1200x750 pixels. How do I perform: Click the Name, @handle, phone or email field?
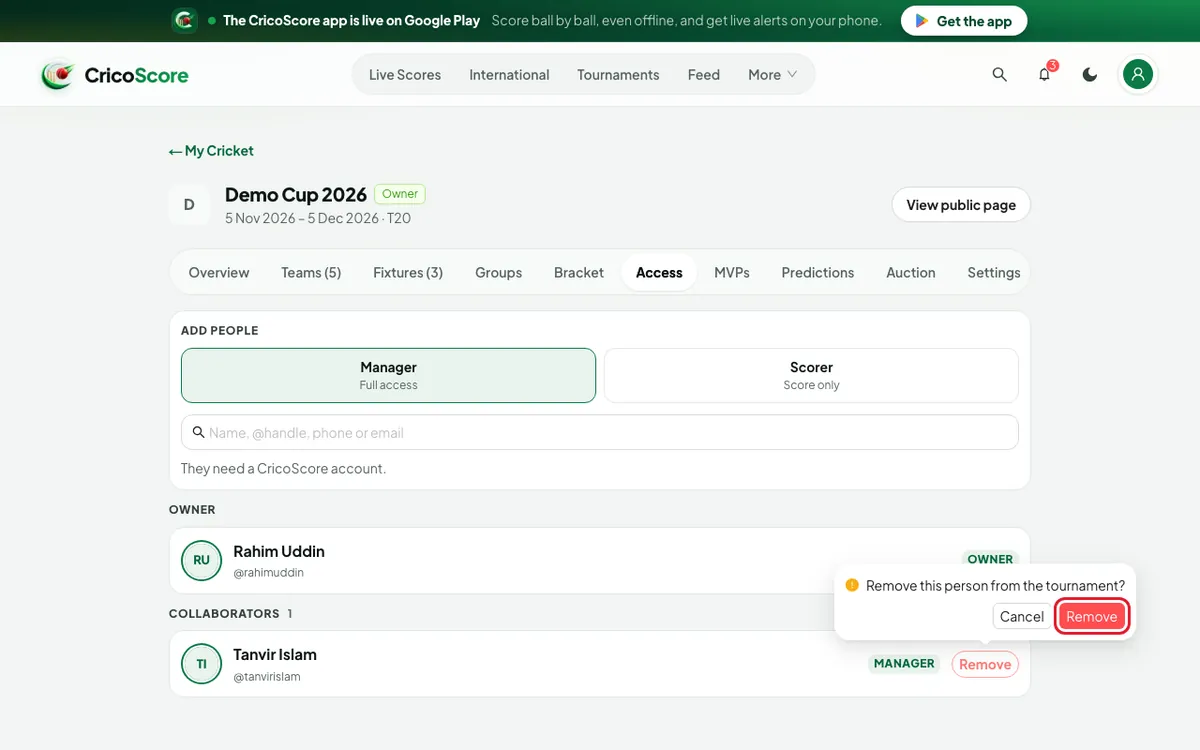pos(600,433)
